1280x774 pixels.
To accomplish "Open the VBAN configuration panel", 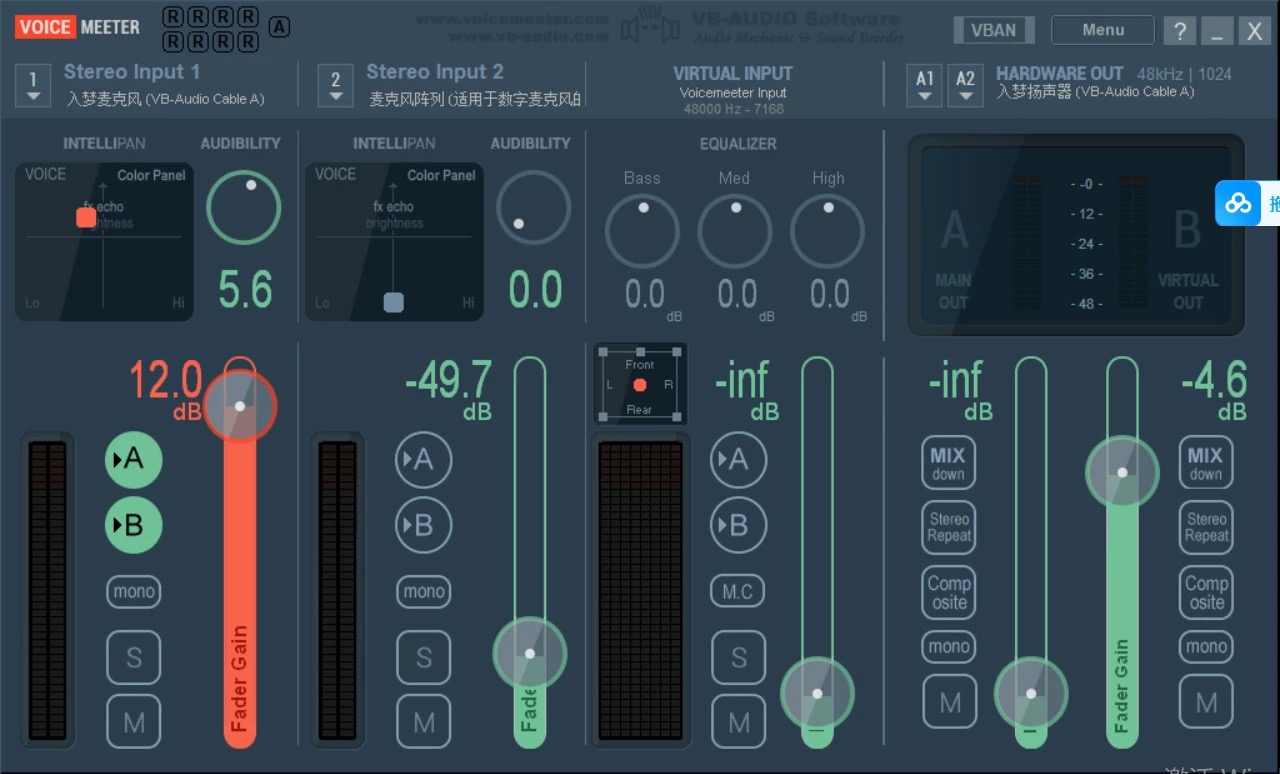I will click(x=993, y=29).
